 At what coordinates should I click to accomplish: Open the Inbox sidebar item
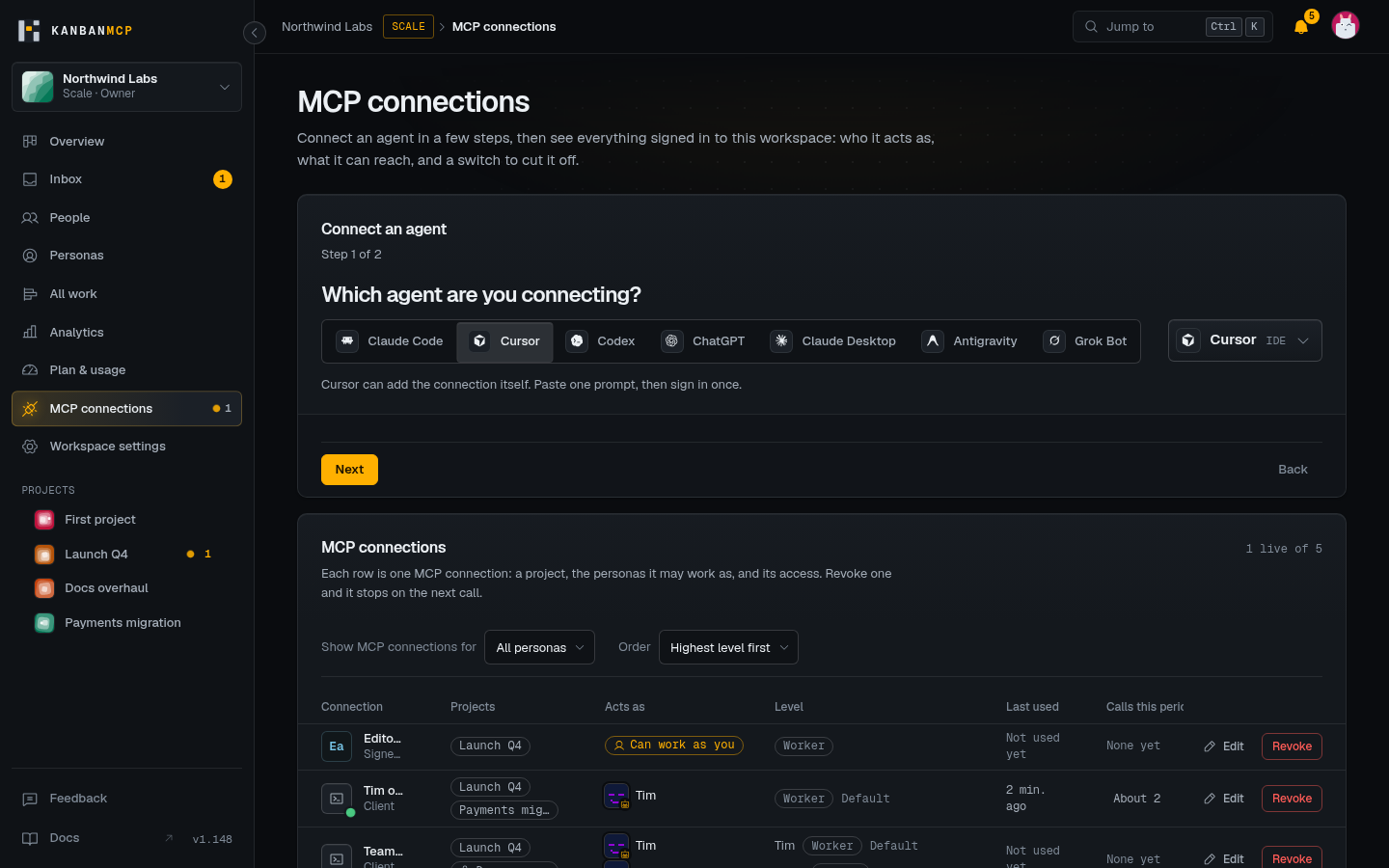tap(126, 179)
